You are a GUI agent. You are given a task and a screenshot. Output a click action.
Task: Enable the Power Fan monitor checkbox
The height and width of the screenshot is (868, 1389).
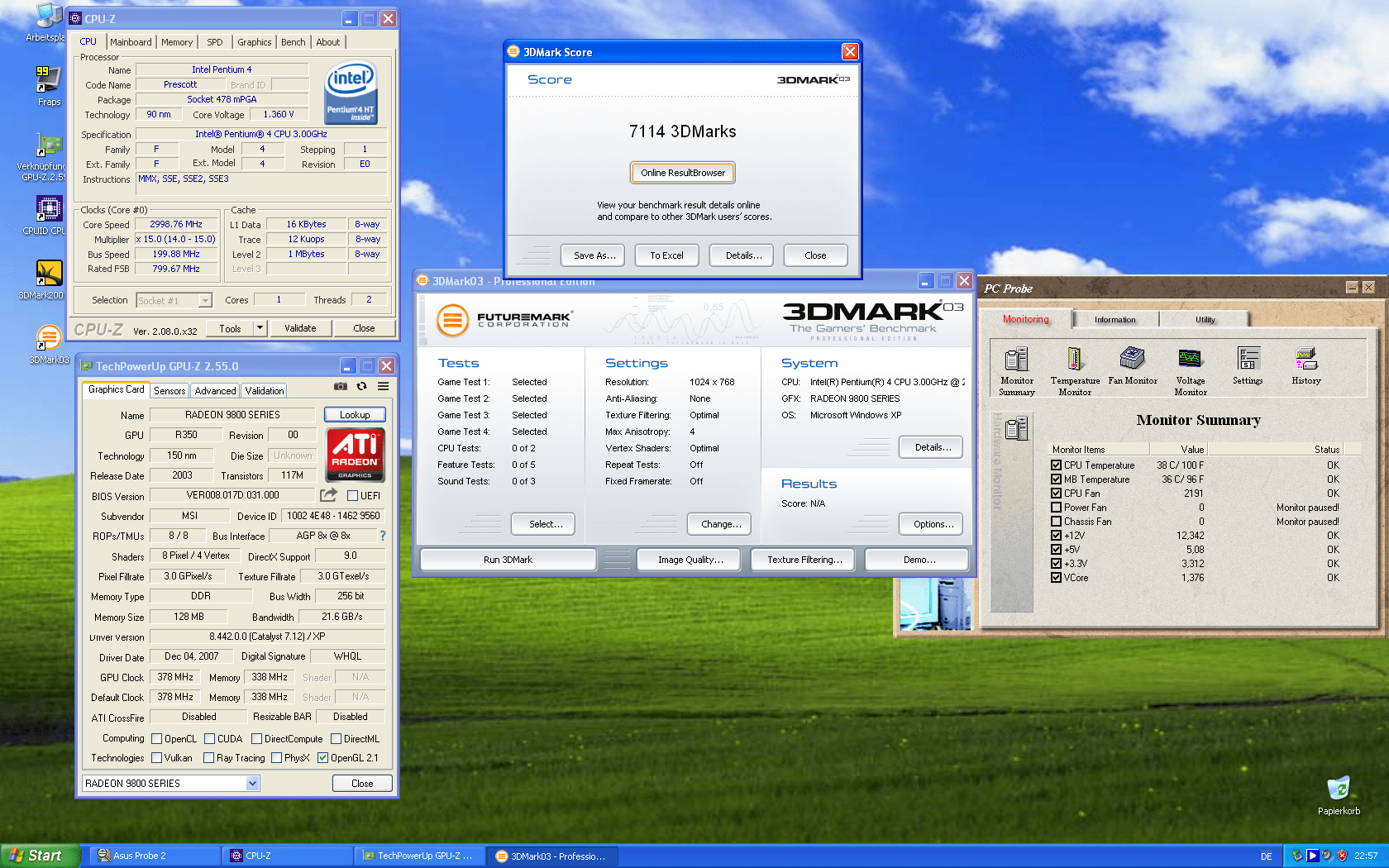1056,508
